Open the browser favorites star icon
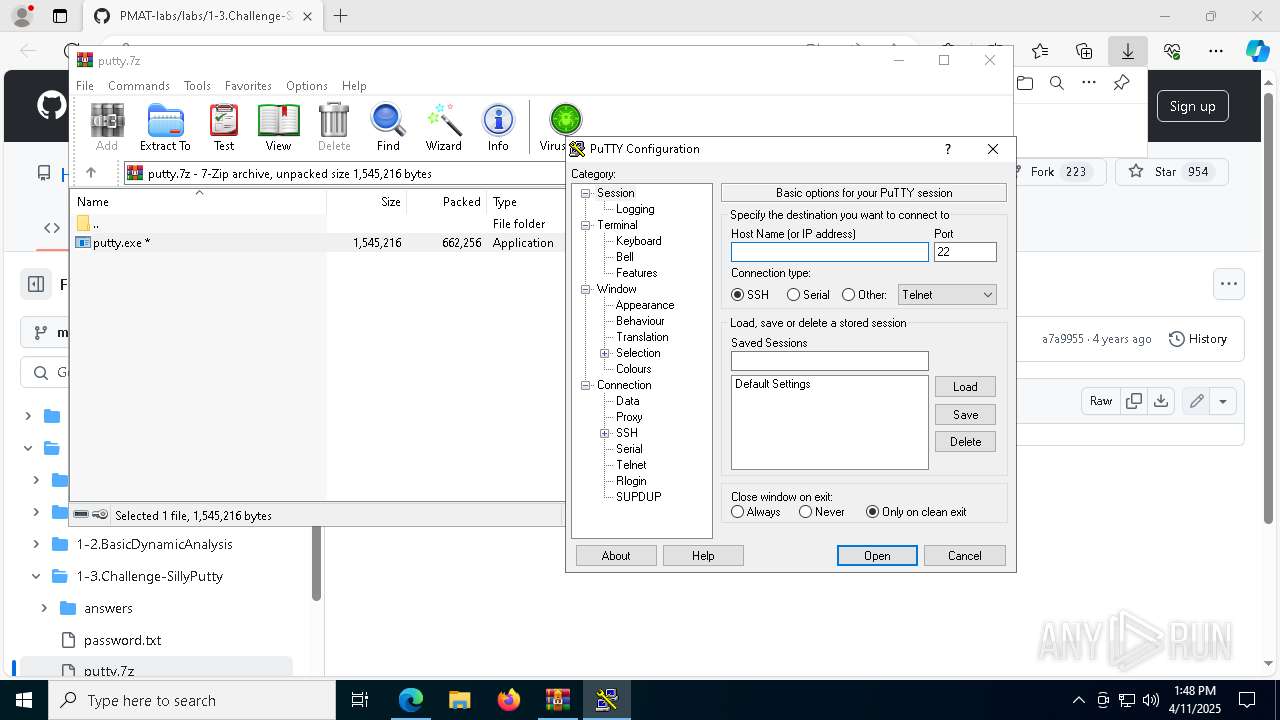Viewport: 1280px width, 720px height. tap(1040, 51)
